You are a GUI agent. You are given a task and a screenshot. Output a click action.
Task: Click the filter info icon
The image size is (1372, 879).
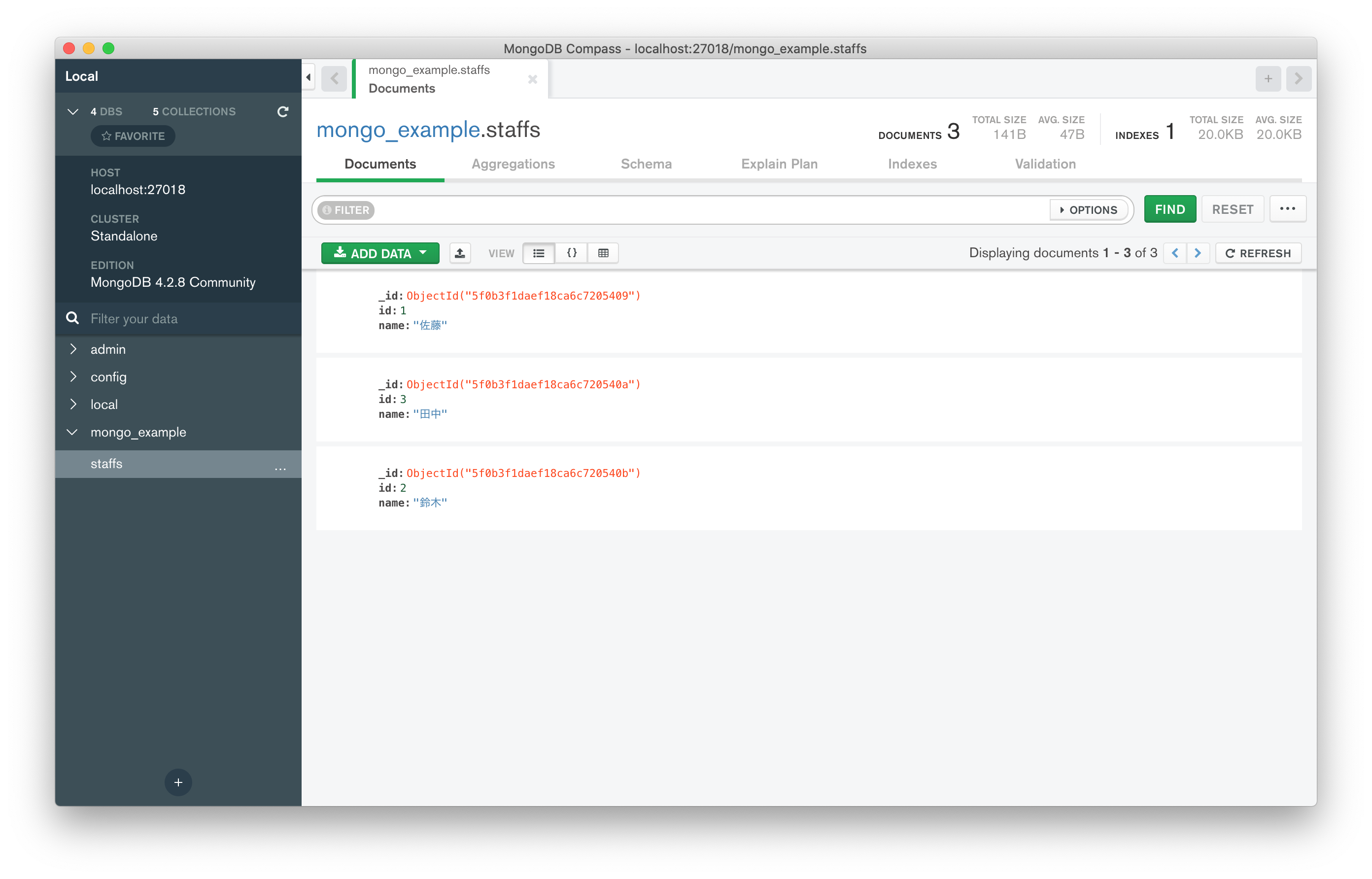click(326, 210)
